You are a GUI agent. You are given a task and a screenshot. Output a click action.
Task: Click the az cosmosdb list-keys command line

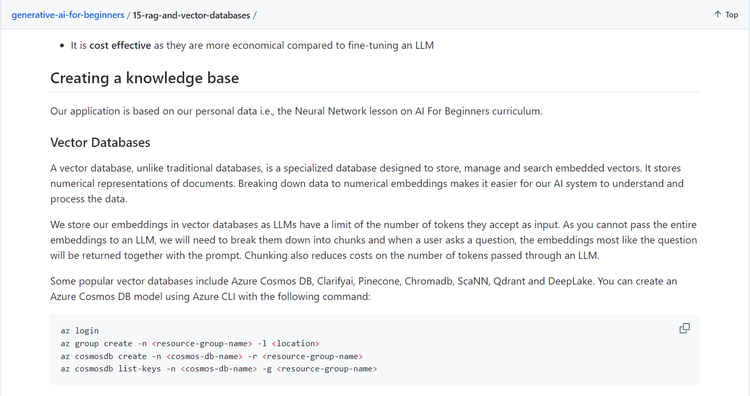(219, 369)
